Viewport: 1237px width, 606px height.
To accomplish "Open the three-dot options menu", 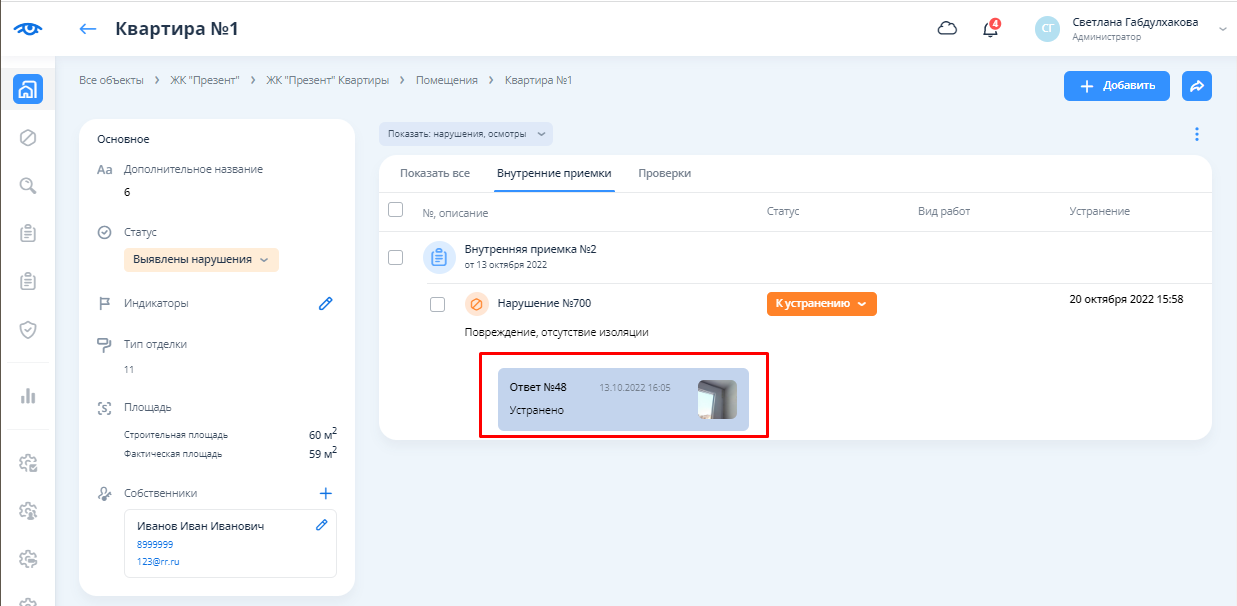I will click(1196, 134).
